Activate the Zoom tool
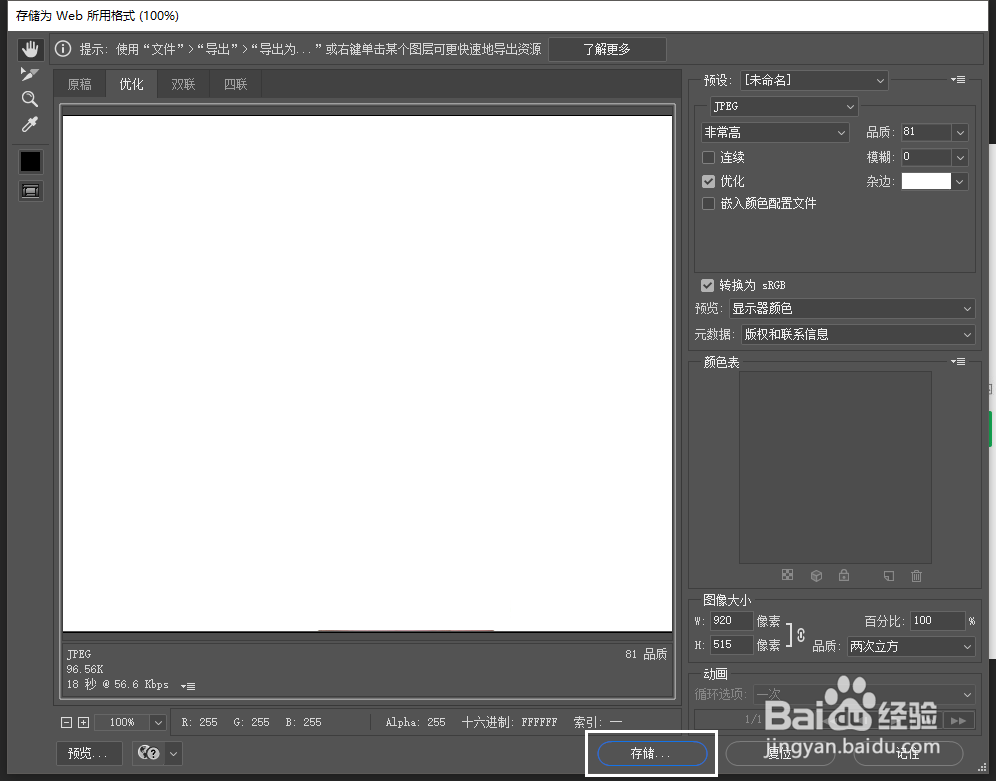The image size is (996, 781). [x=29, y=98]
